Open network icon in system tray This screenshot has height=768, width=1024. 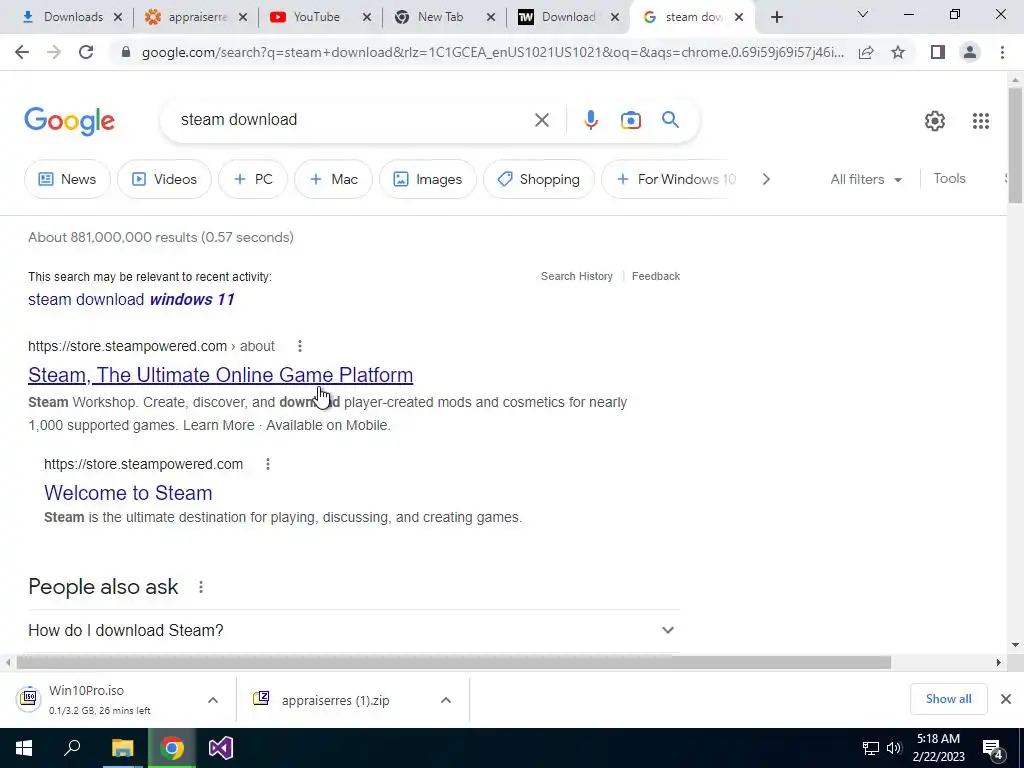click(871, 748)
